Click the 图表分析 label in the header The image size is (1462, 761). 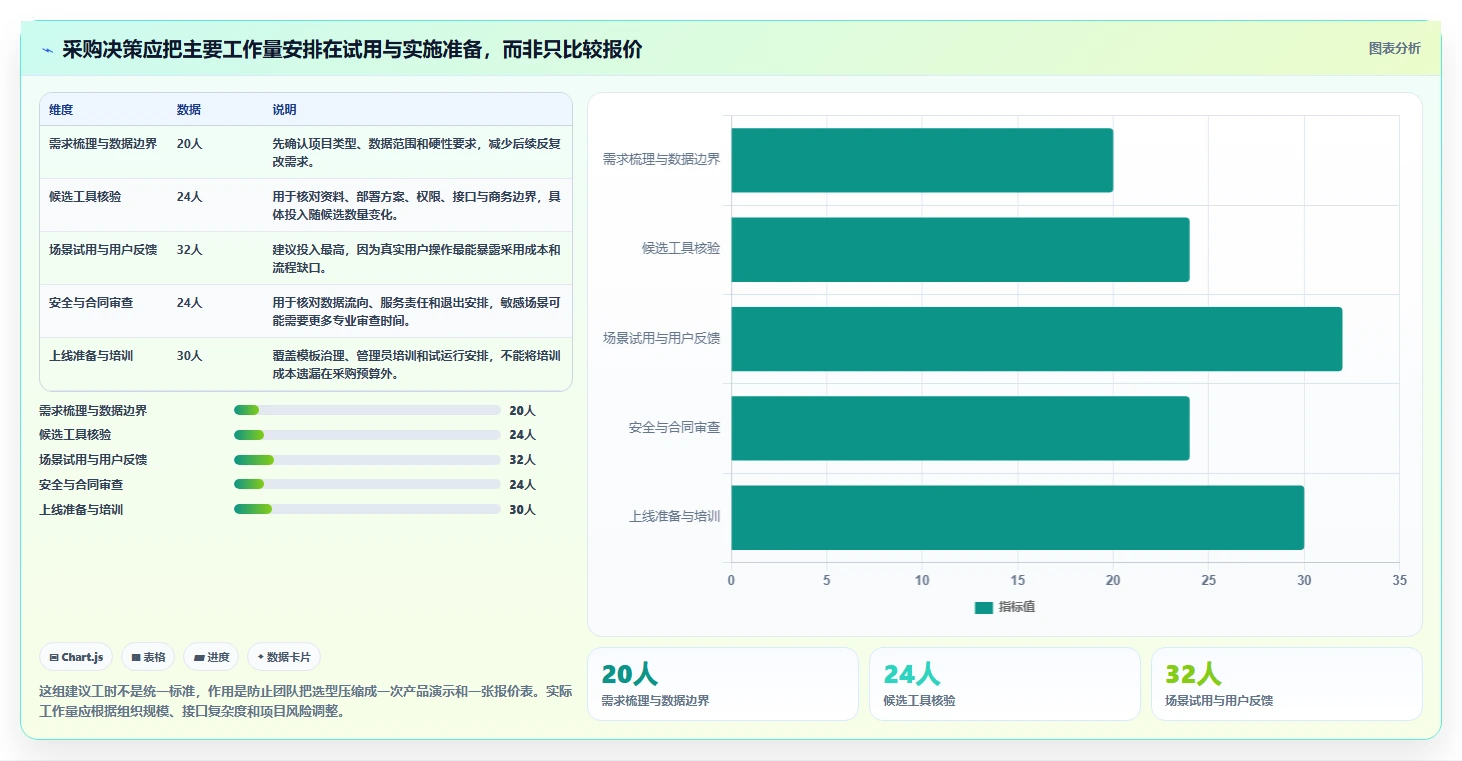click(x=1394, y=49)
